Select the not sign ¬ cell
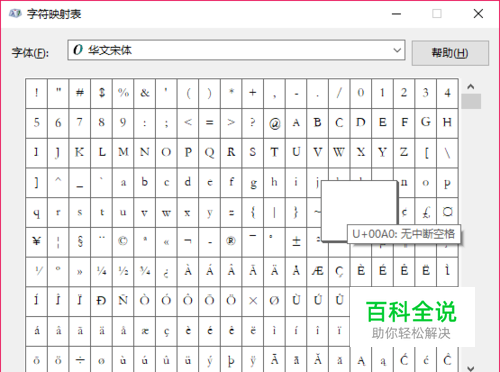The width and height of the screenshot is (500, 372). tap(188, 242)
